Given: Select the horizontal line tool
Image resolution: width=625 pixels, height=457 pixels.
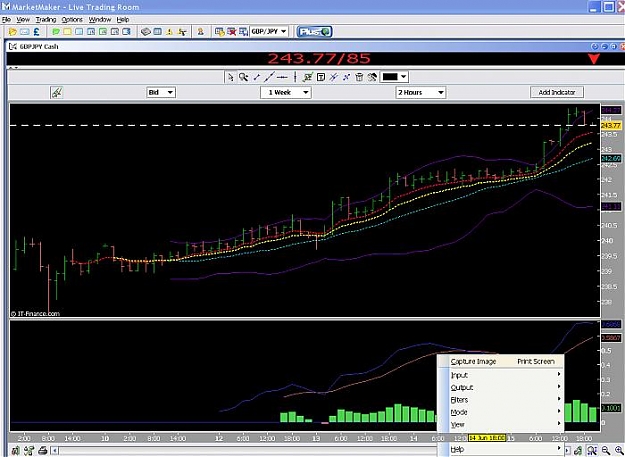Looking at the screenshot, I should [x=282, y=77].
